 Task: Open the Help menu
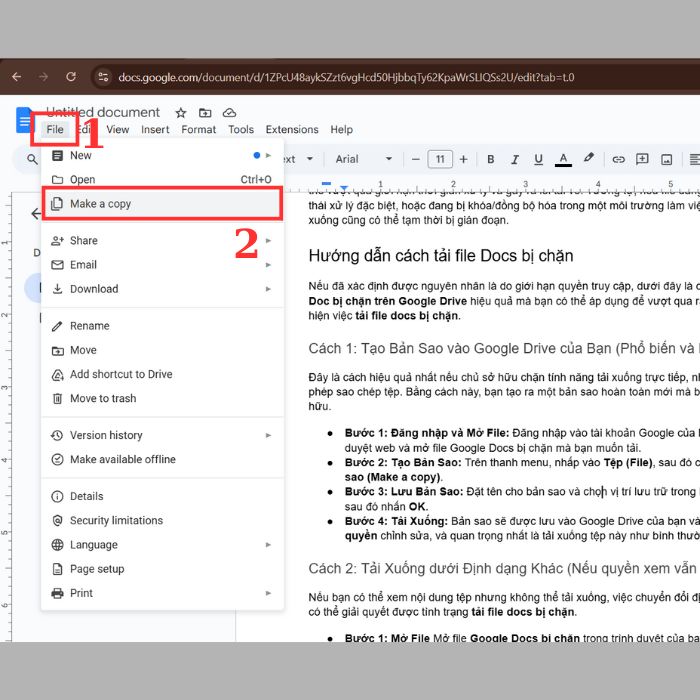point(342,129)
